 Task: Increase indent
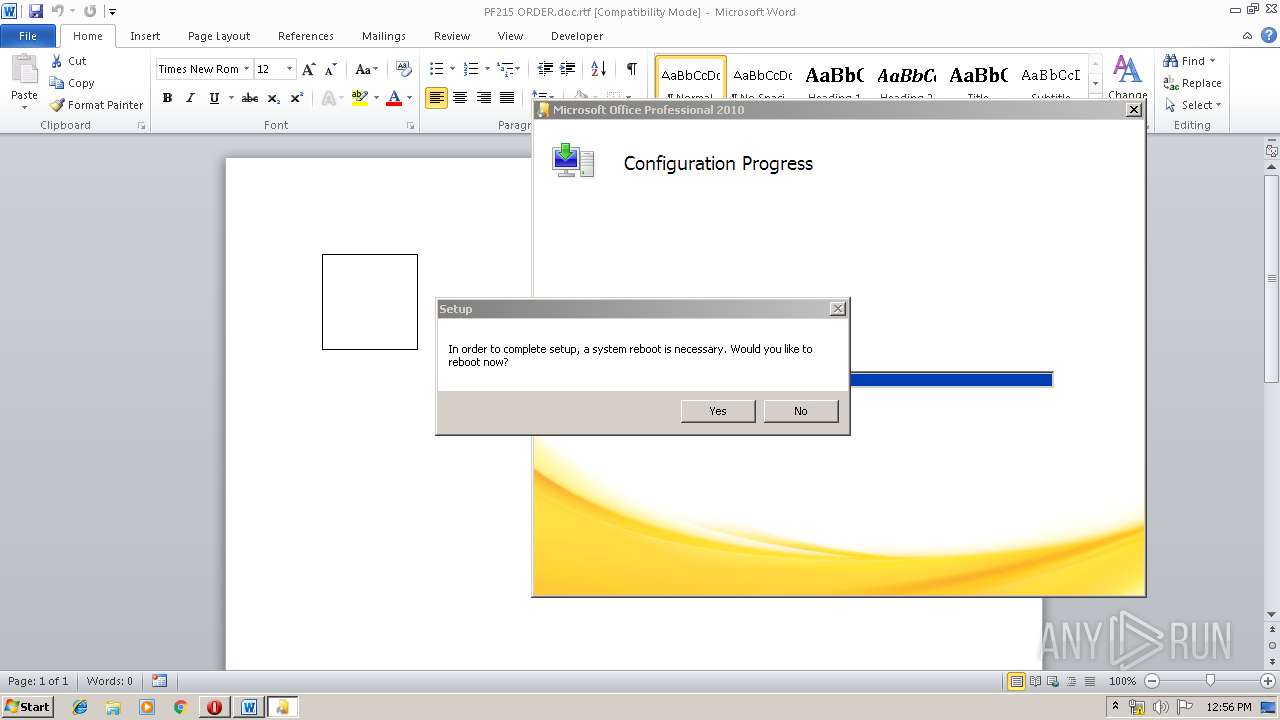(x=568, y=69)
